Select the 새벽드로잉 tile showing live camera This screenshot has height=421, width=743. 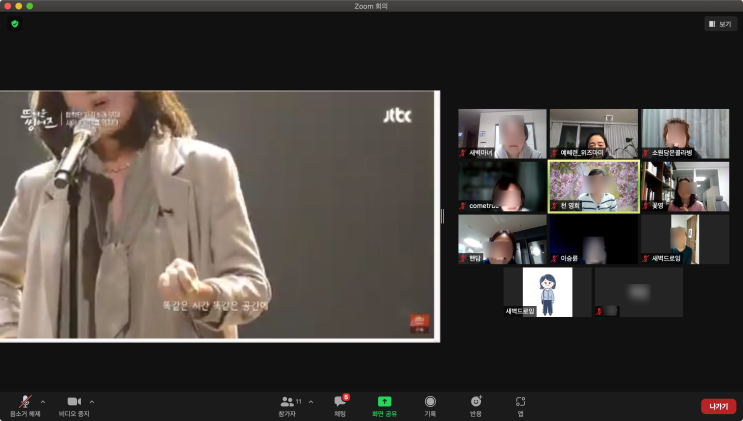(x=685, y=239)
